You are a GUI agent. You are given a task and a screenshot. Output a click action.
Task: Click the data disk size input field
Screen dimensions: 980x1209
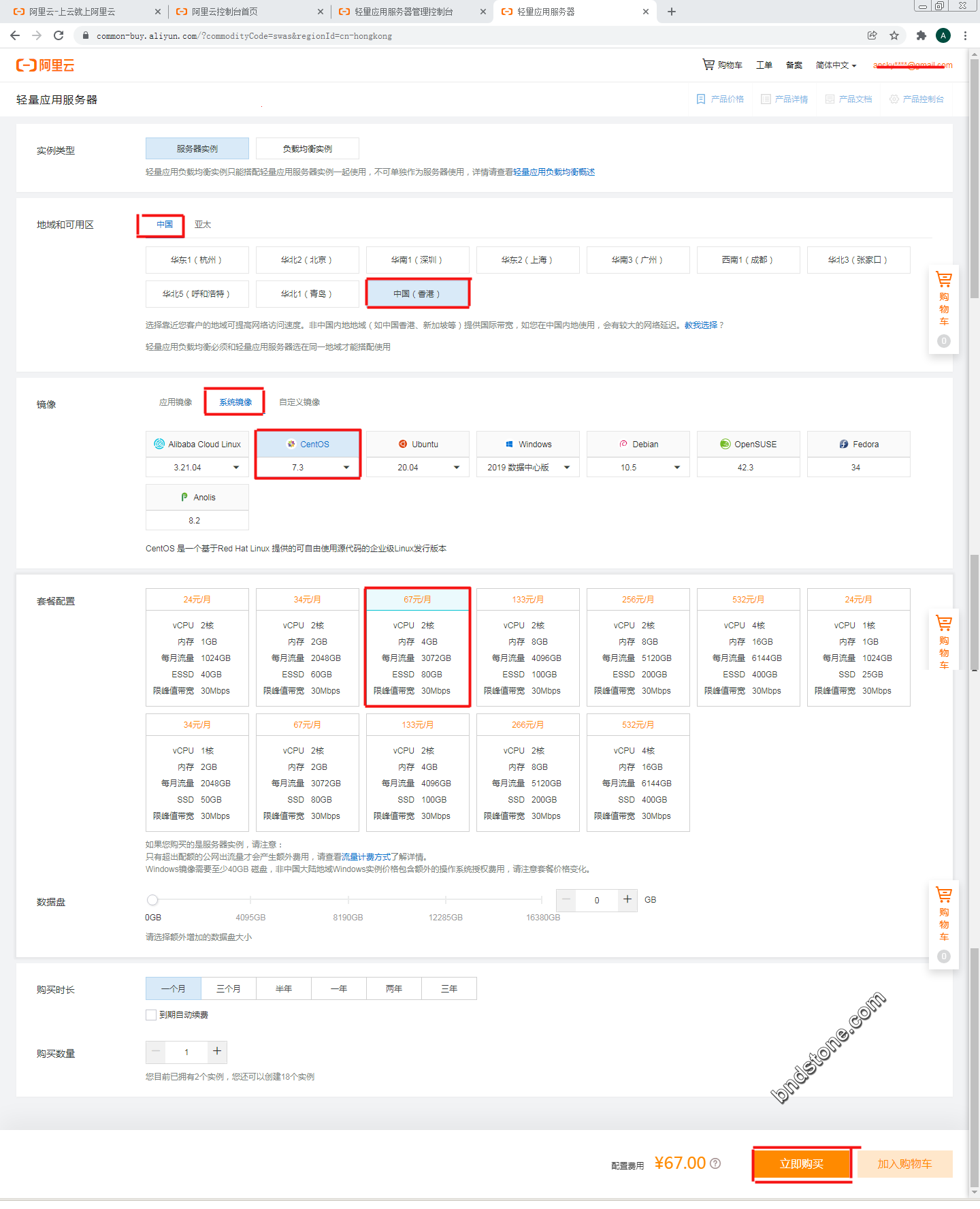597,899
